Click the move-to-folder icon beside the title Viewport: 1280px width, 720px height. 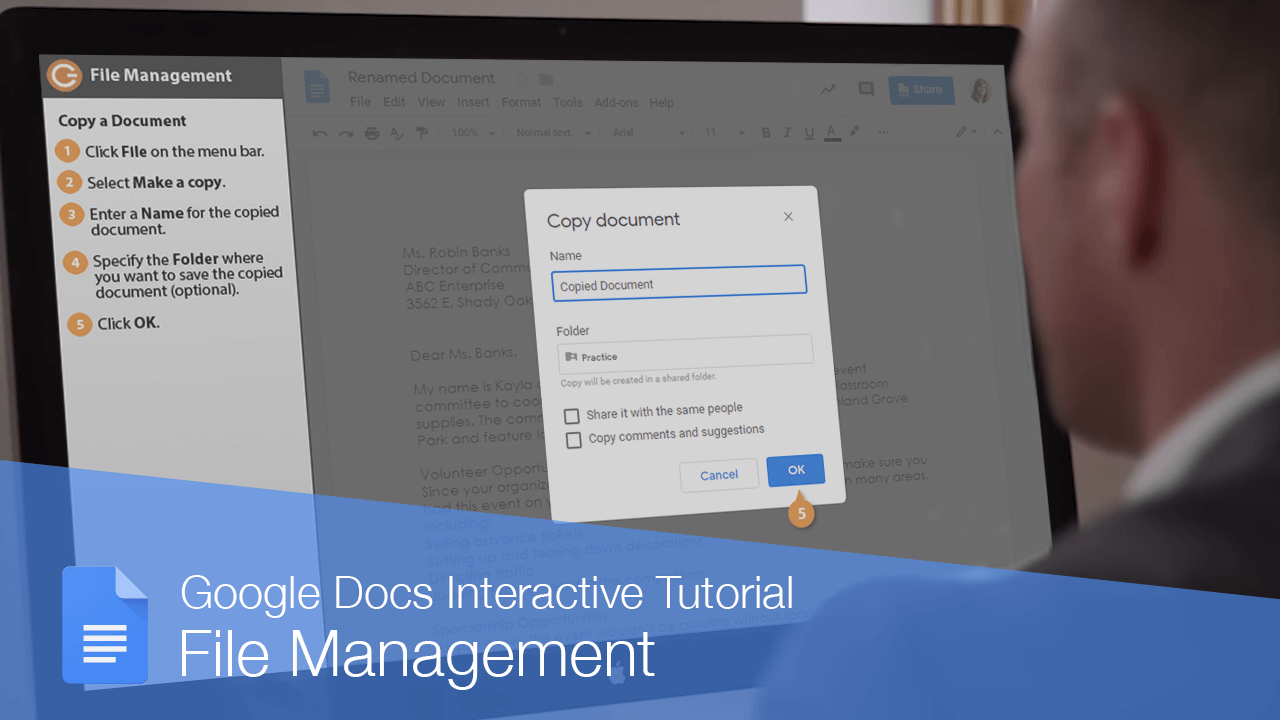click(x=546, y=79)
